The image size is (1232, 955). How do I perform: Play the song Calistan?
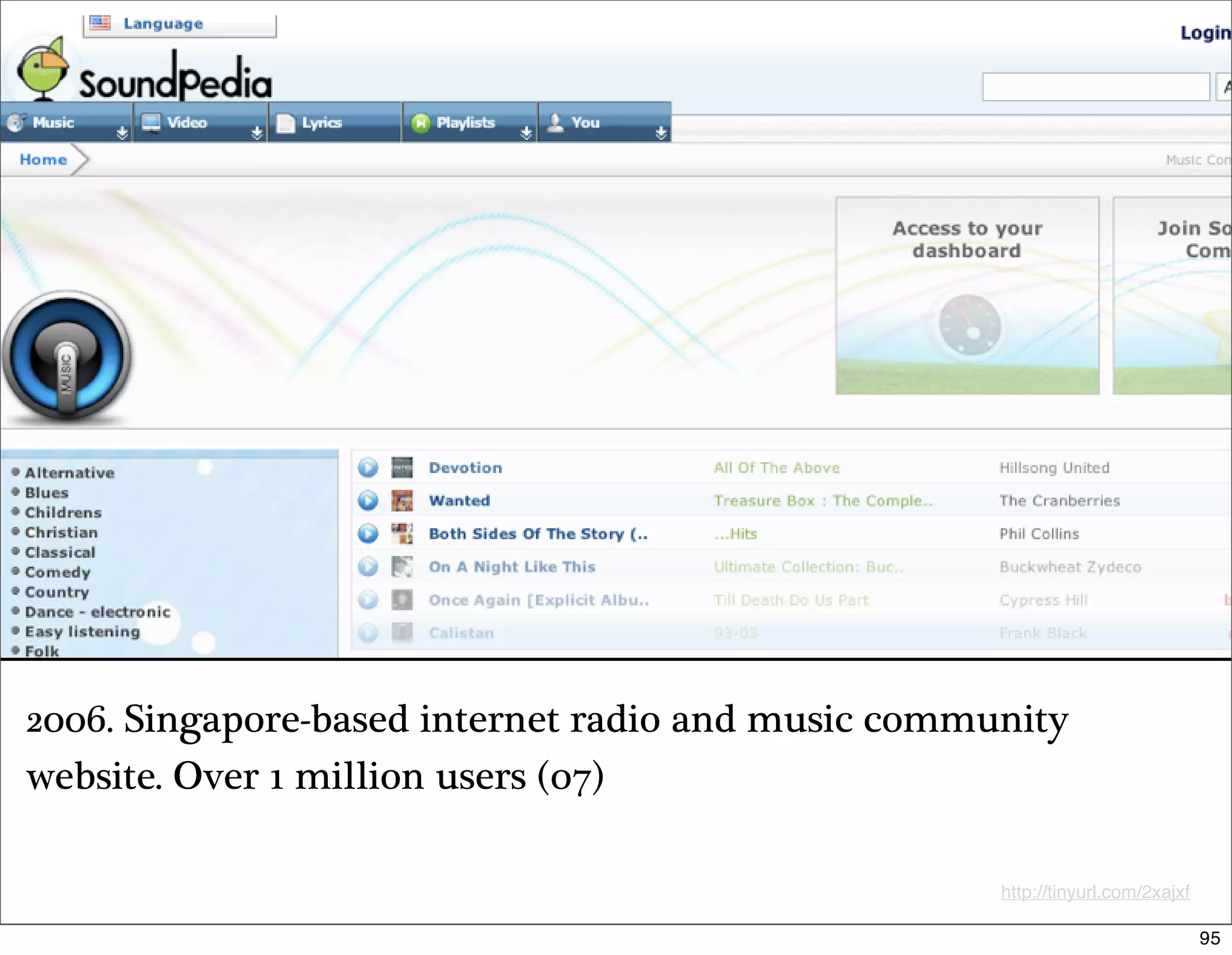click(368, 633)
